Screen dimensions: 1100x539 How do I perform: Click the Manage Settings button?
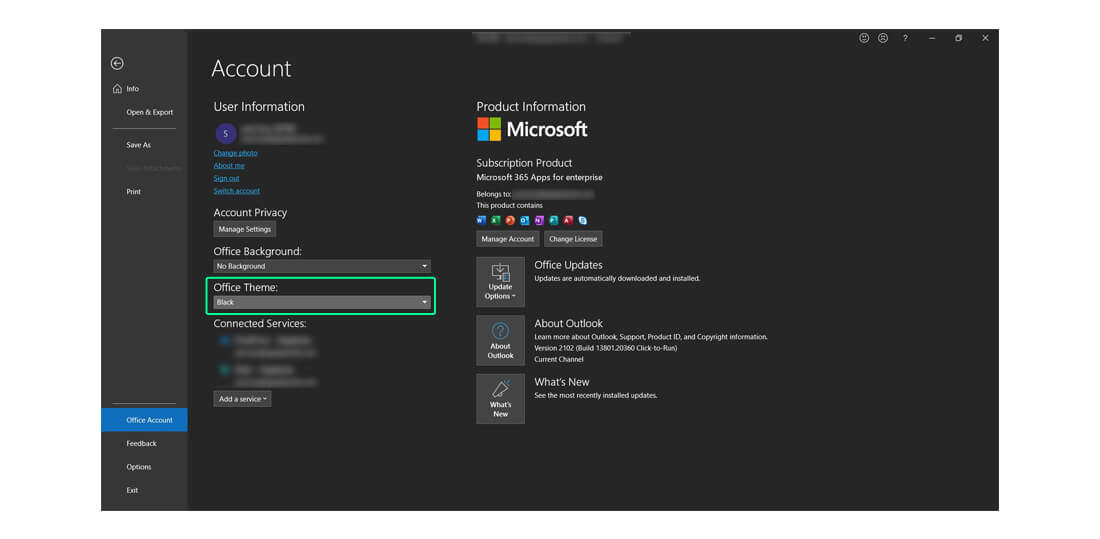tap(244, 229)
